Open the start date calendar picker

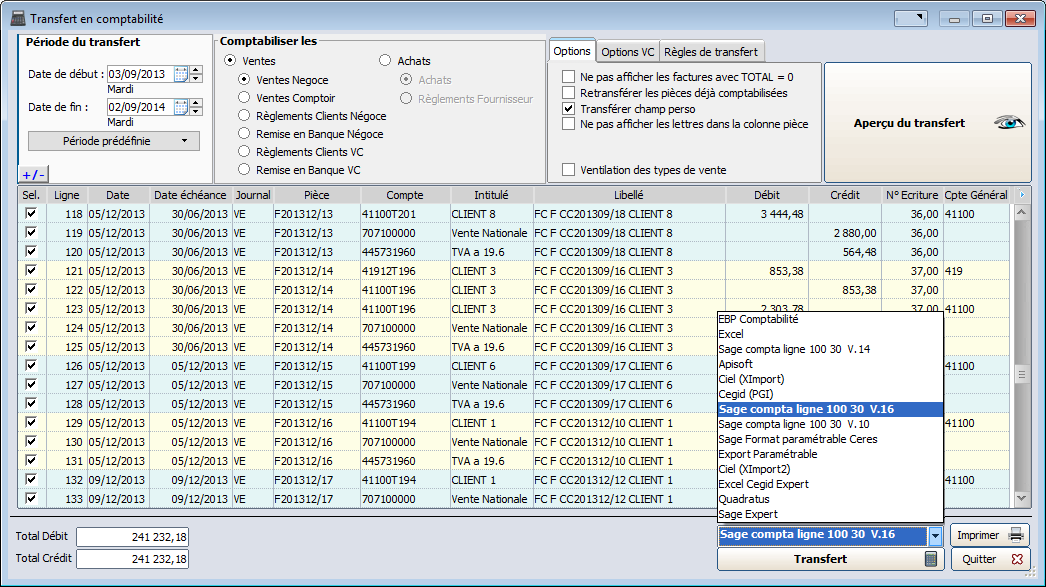pos(181,74)
